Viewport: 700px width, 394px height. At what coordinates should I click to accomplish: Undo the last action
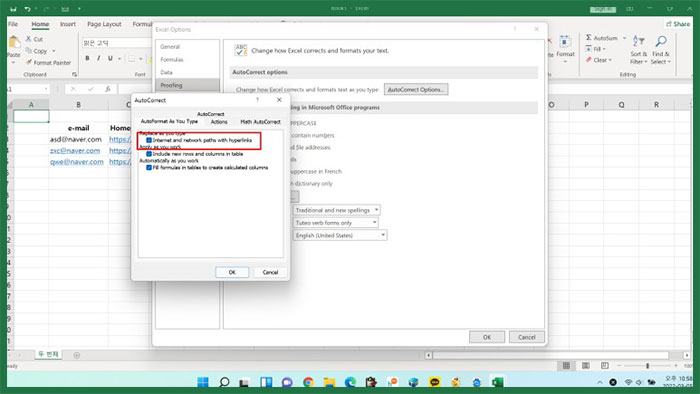pos(27,9)
